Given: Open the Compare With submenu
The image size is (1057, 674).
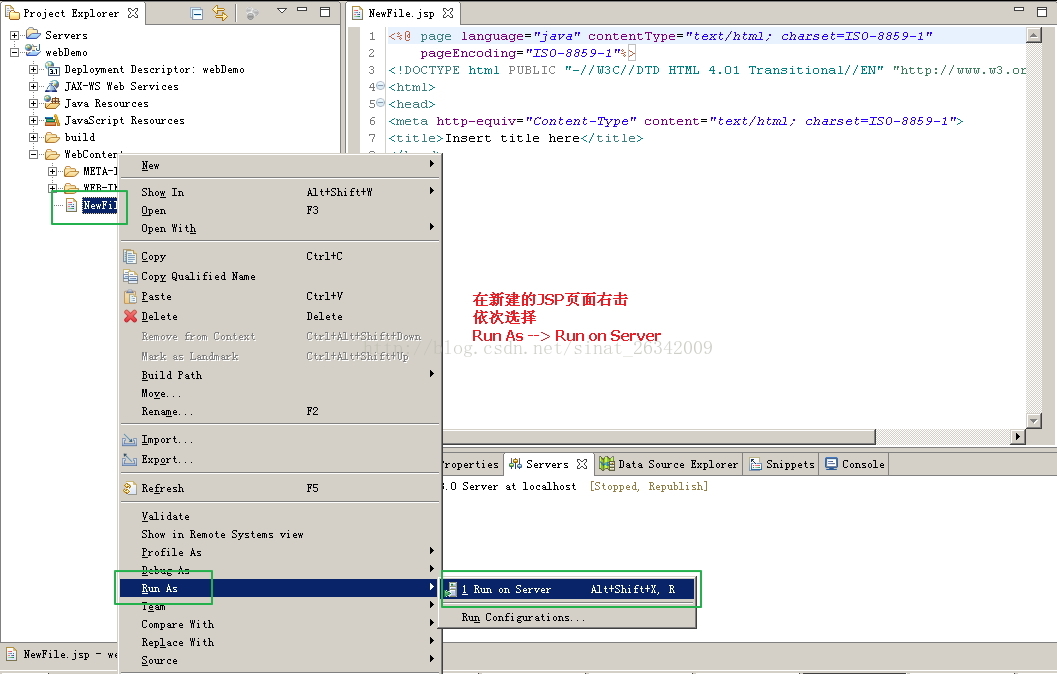Looking at the screenshot, I should tap(280, 624).
